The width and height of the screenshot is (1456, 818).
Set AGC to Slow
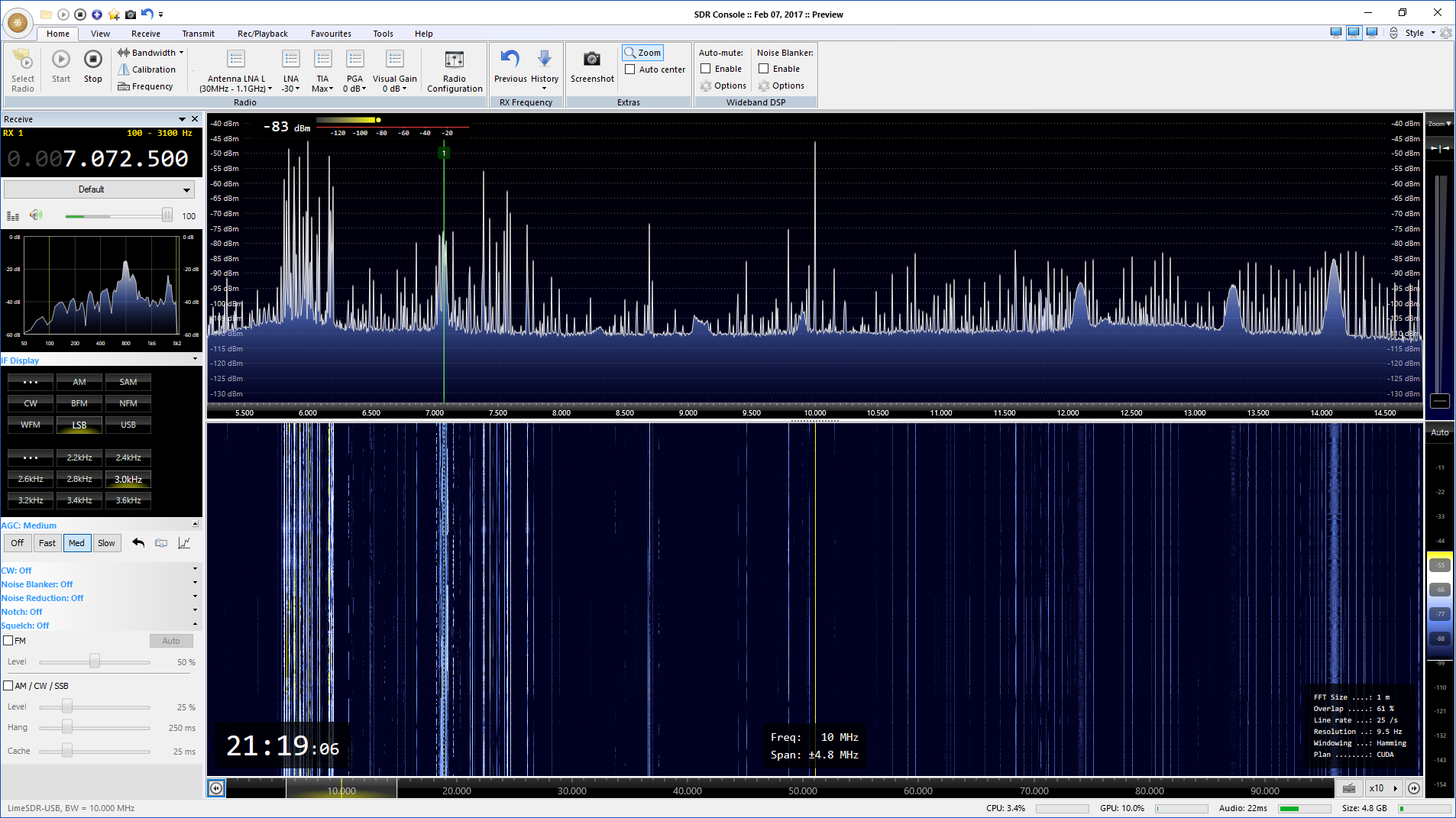click(107, 543)
